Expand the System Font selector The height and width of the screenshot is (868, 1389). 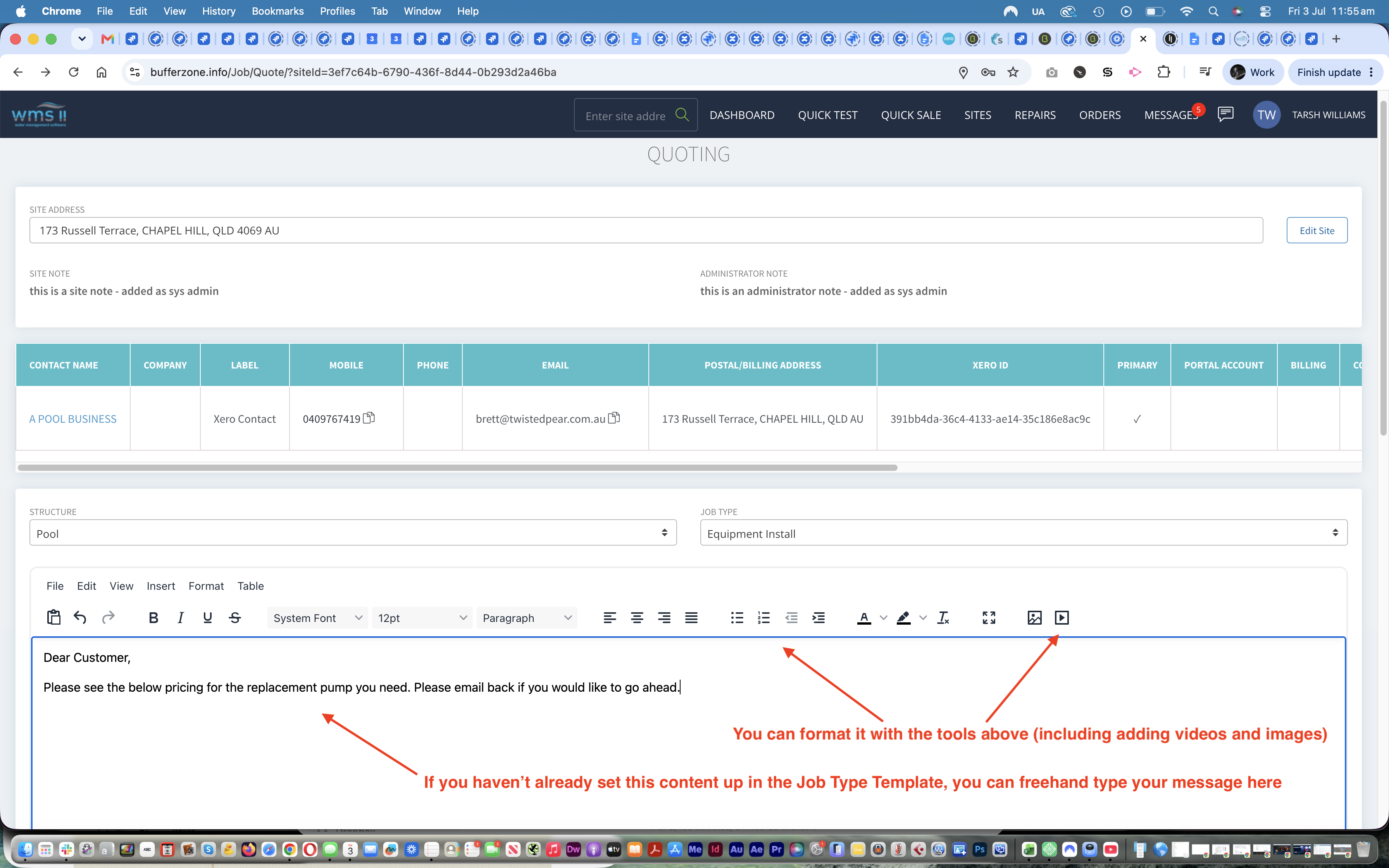[318, 618]
